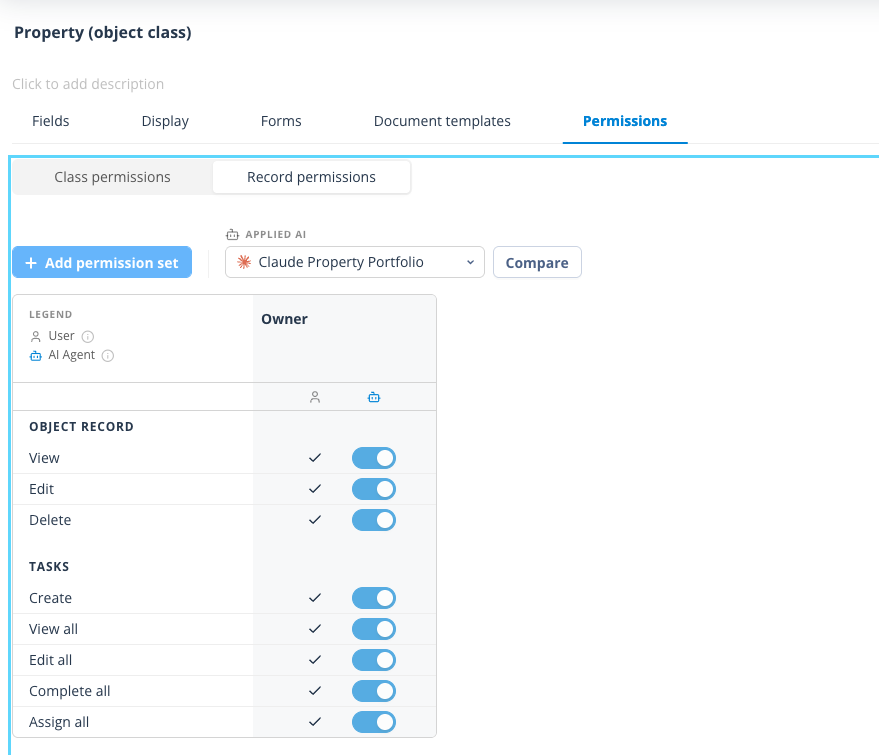Screen dimensions: 879x755
Task: Select the Permissions tab
Action: [x=625, y=121]
